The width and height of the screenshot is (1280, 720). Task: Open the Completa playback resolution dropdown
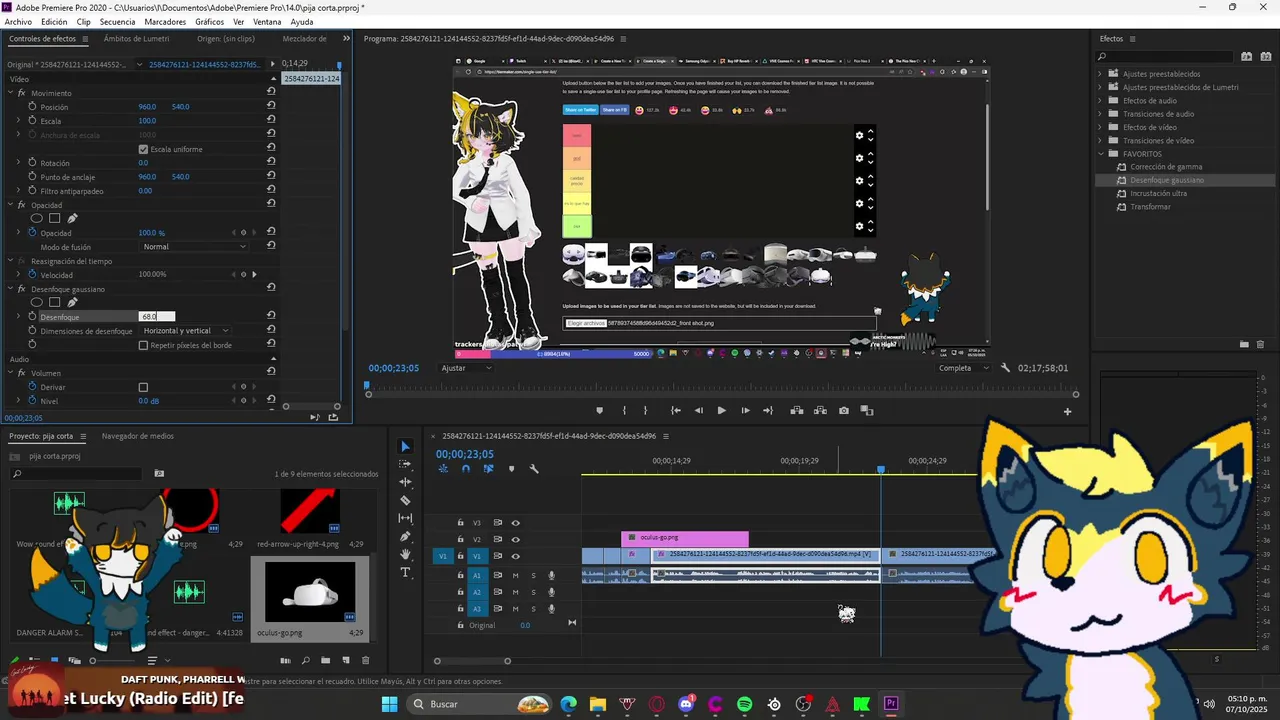click(962, 368)
